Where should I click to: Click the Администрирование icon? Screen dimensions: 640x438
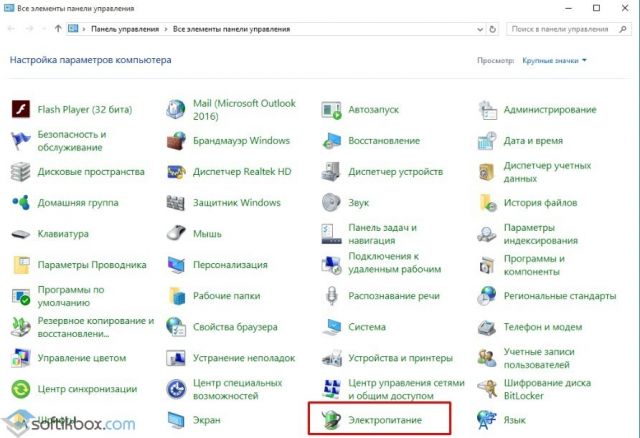487,110
